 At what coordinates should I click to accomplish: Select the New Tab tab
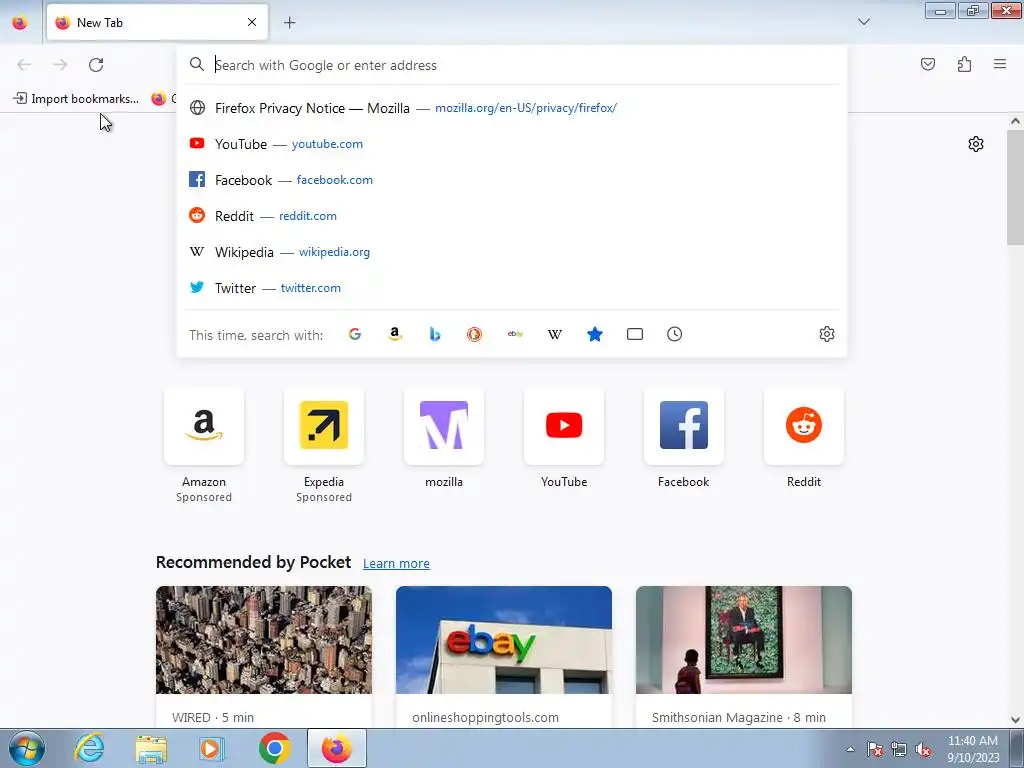(x=157, y=22)
